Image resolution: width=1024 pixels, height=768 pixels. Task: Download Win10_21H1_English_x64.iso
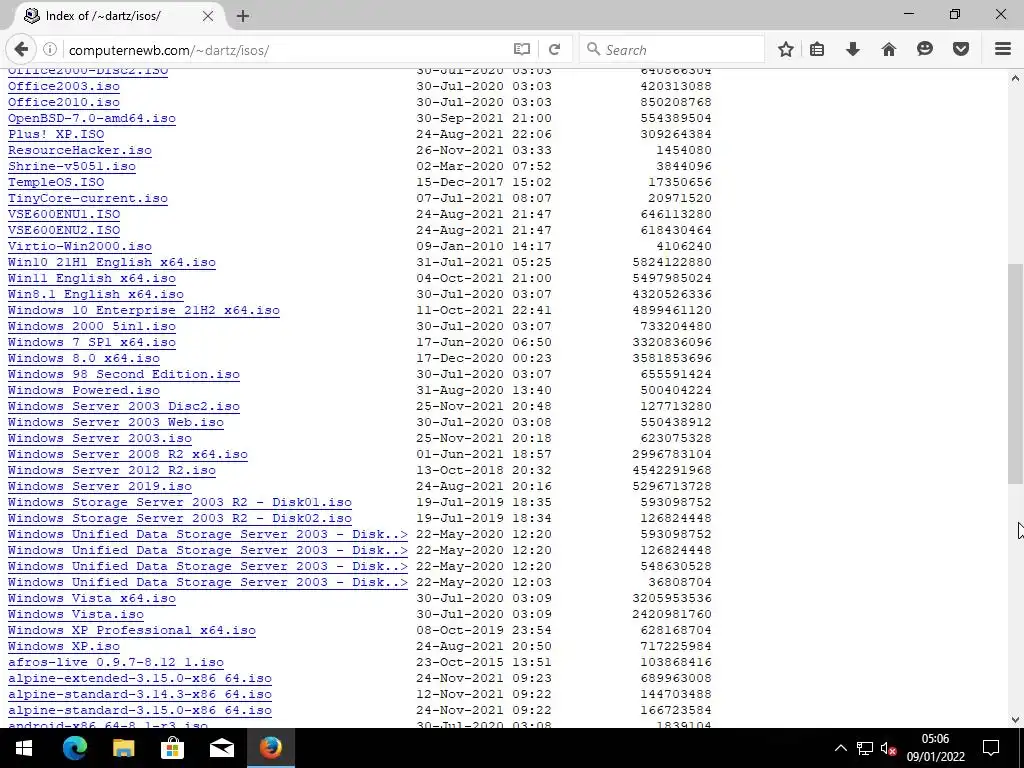[x=112, y=263]
